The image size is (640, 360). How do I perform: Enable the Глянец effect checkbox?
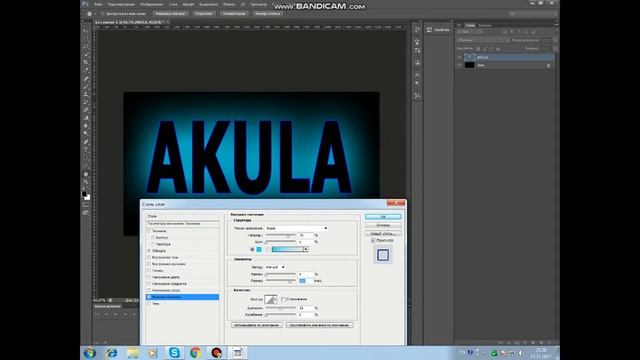[149, 270]
